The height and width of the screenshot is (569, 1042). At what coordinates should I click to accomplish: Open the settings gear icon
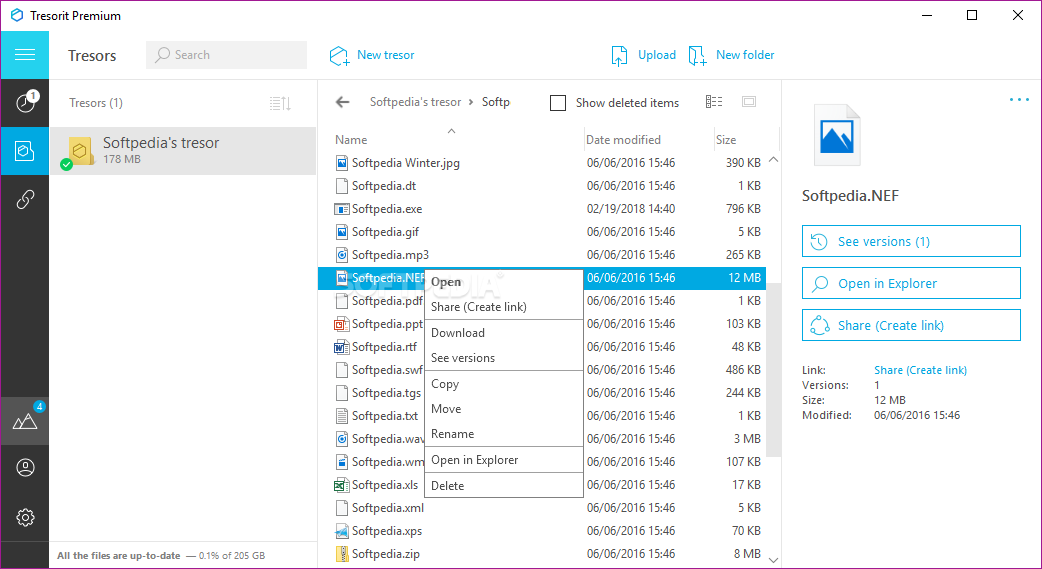25,517
